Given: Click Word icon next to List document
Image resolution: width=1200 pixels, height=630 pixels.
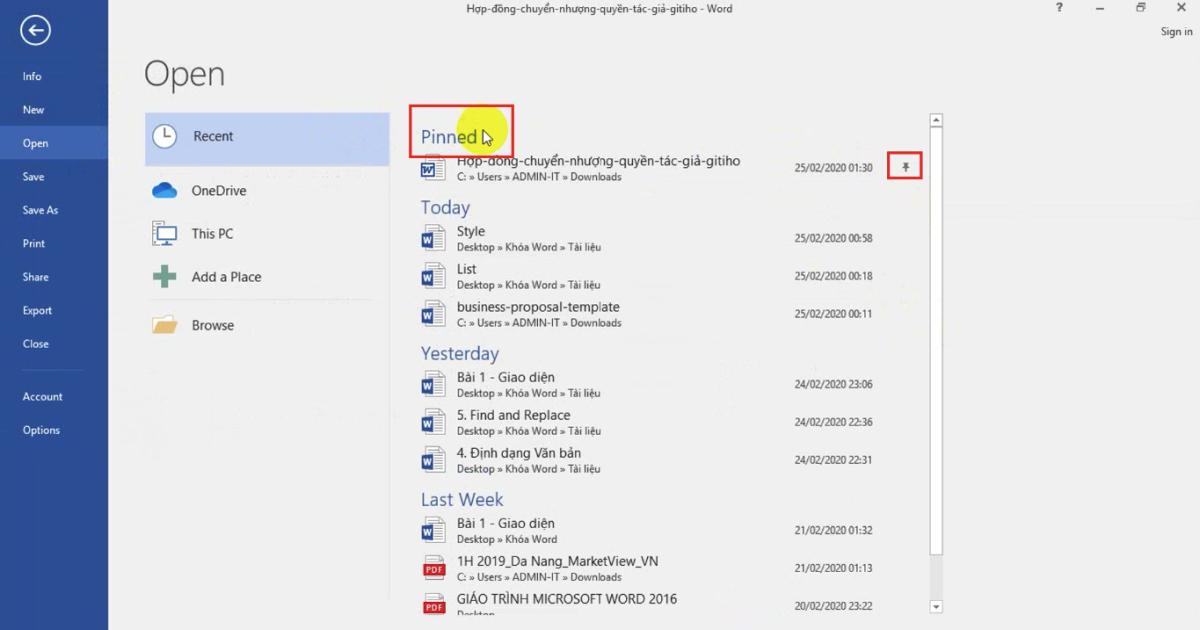Looking at the screenshot, I should point(433,276).
